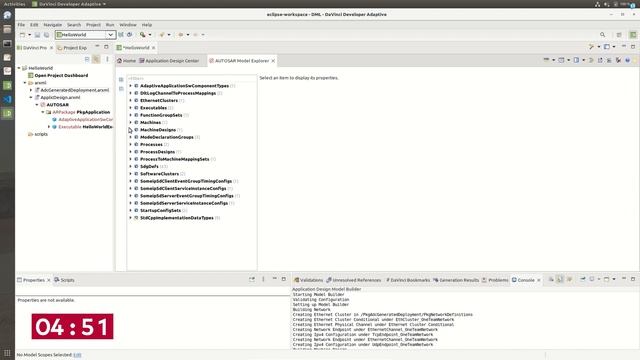Viewport: 640px width, 360px height.
Task: Toggle Link with Editor in Project Explorer
Action: [96, 59]
